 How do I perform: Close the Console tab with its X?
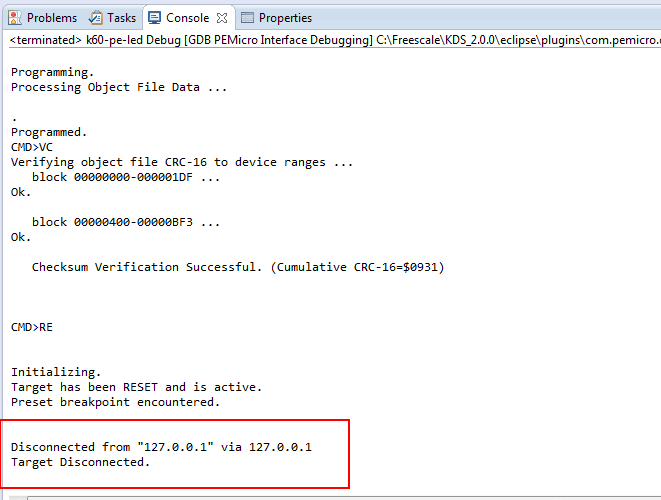click(222, 18)
